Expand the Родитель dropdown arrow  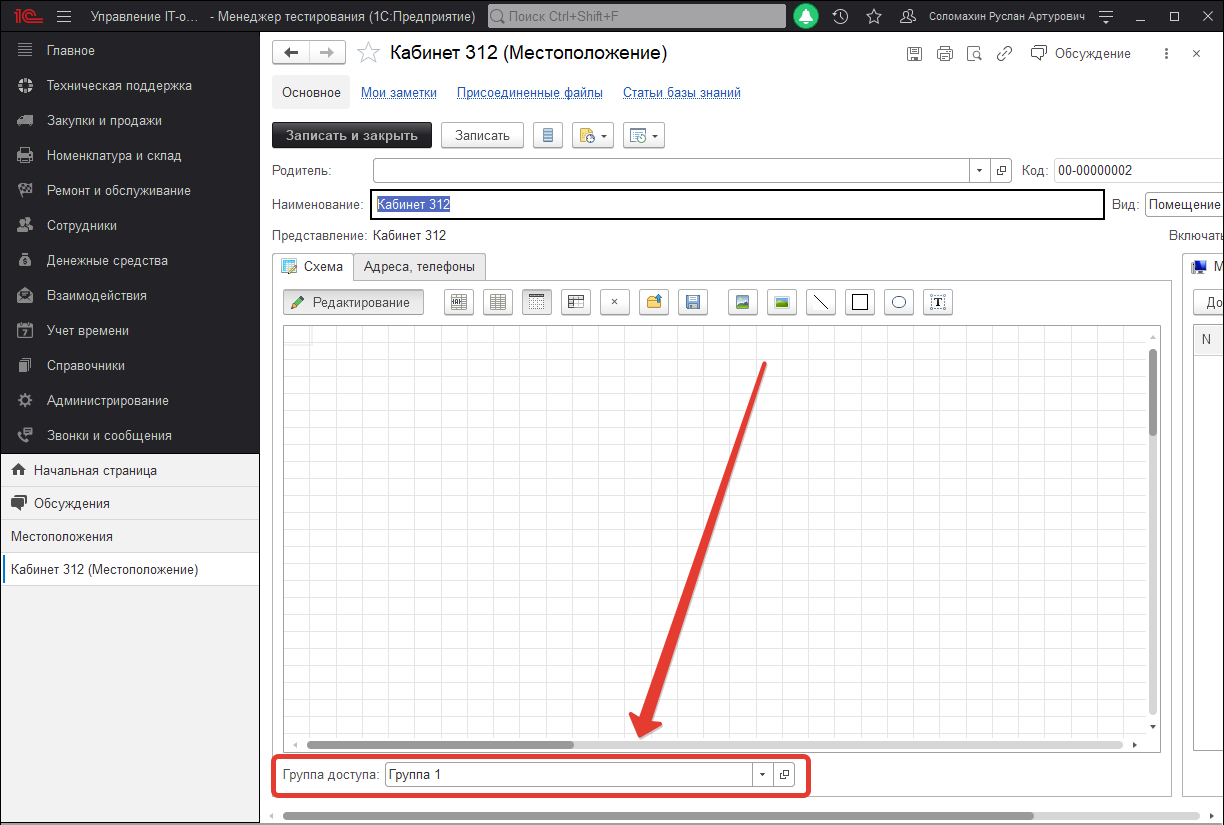click(979, 171)
